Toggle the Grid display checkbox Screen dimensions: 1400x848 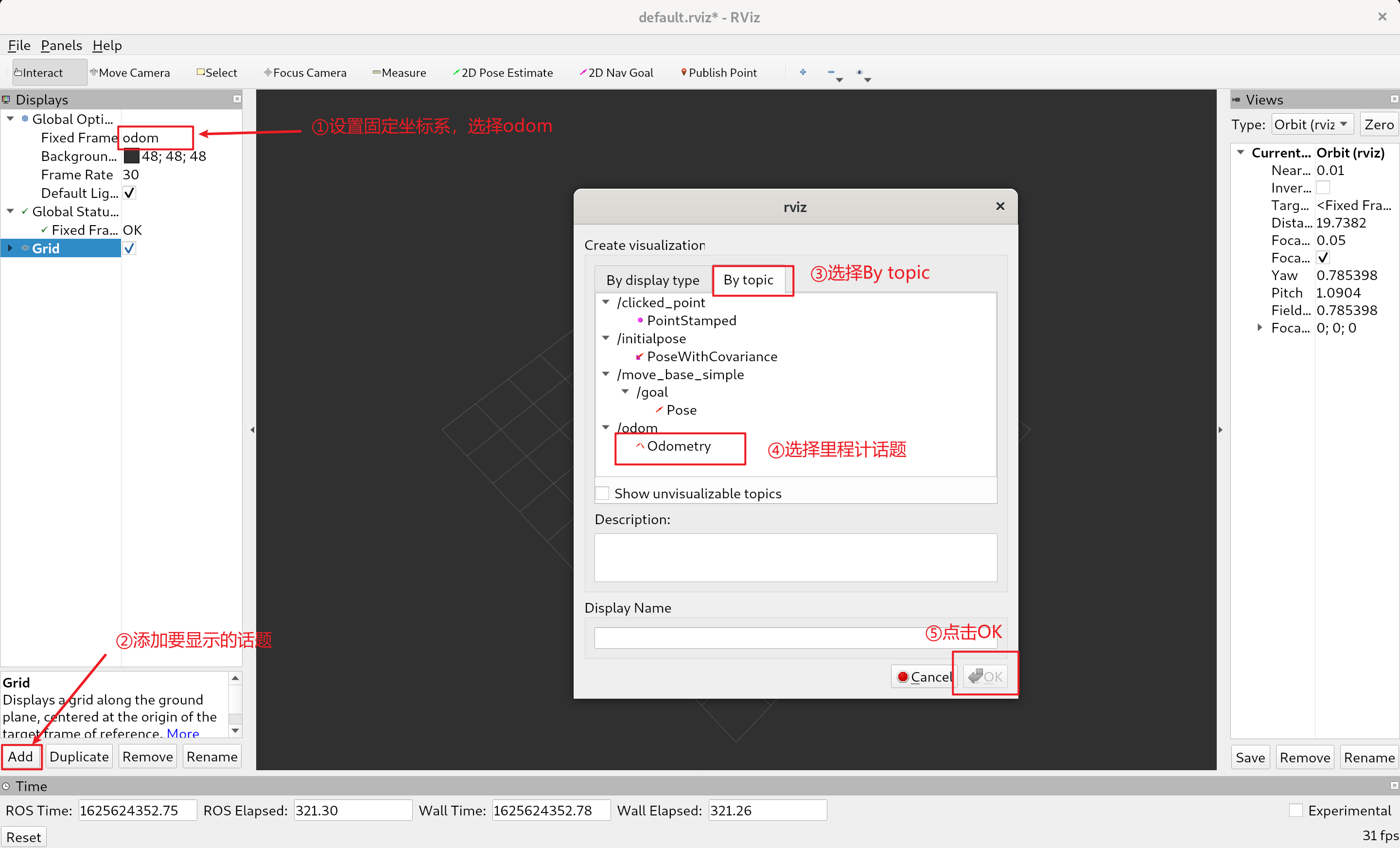click(129, 248)
